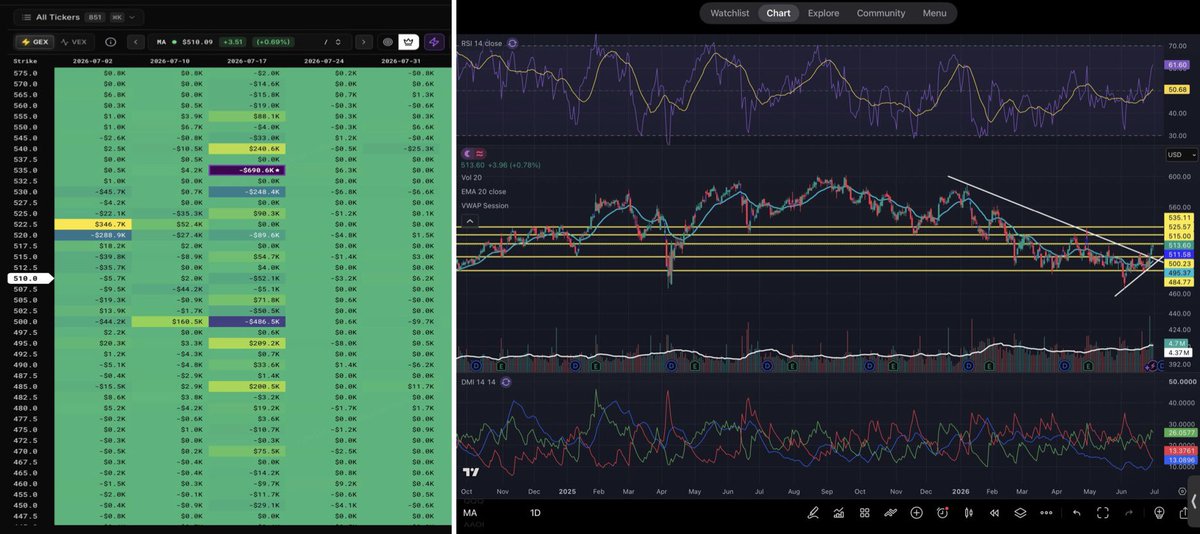Open the alarm clock alerts icon

(942, 513)
